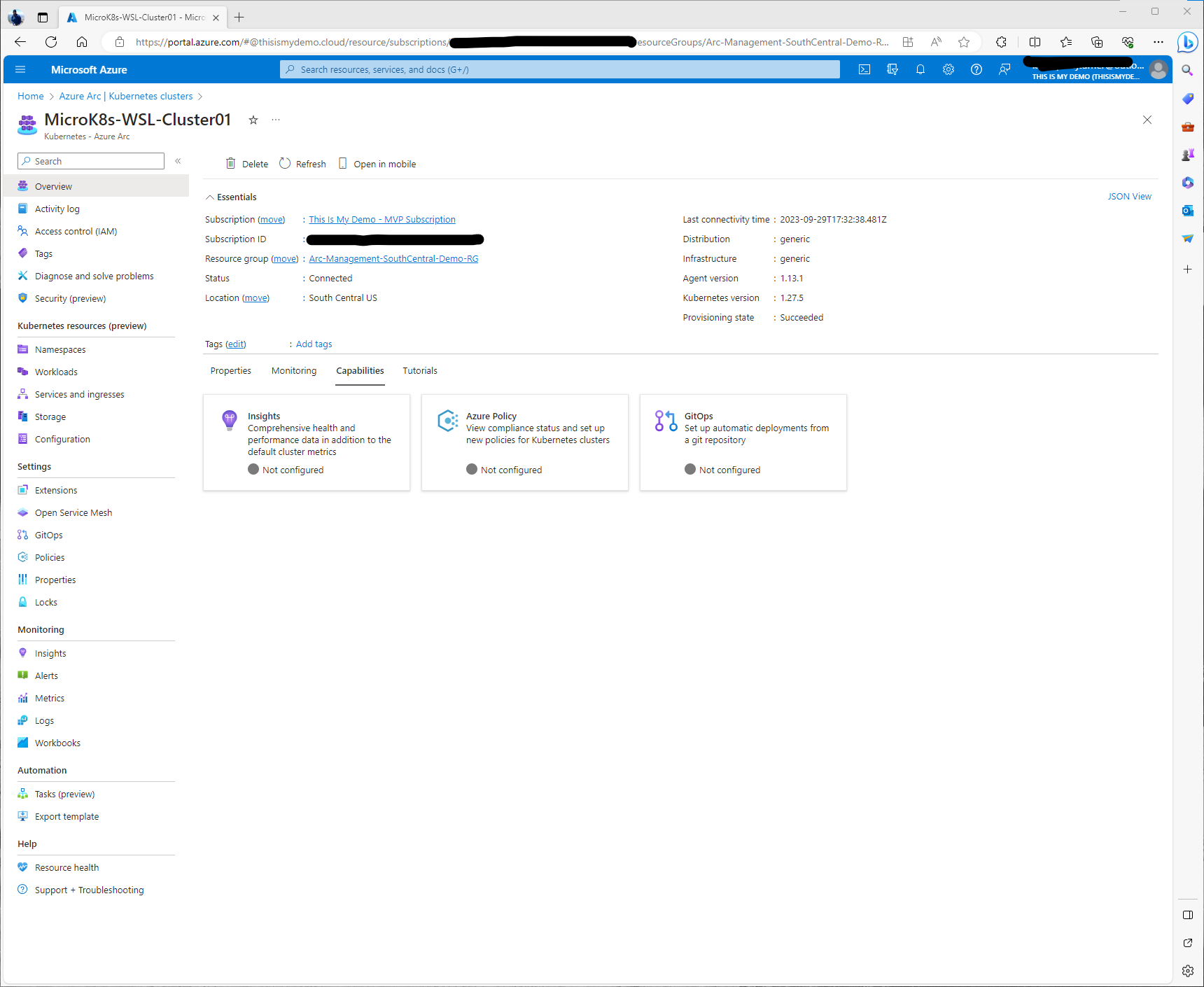Image resolution: width=1204 pixels, height=987 pixels.
Task: Collapse the left navigation sidebar
Action: click(x=178, y=161)
